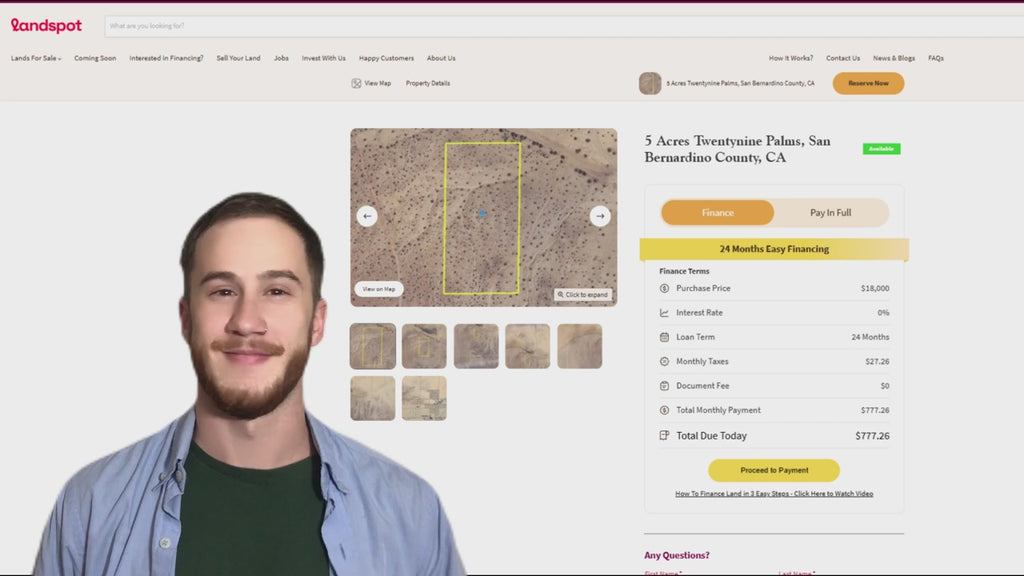Open the How It Works? menu item
Screen dimensions: 1024x576
coord(790,58)
